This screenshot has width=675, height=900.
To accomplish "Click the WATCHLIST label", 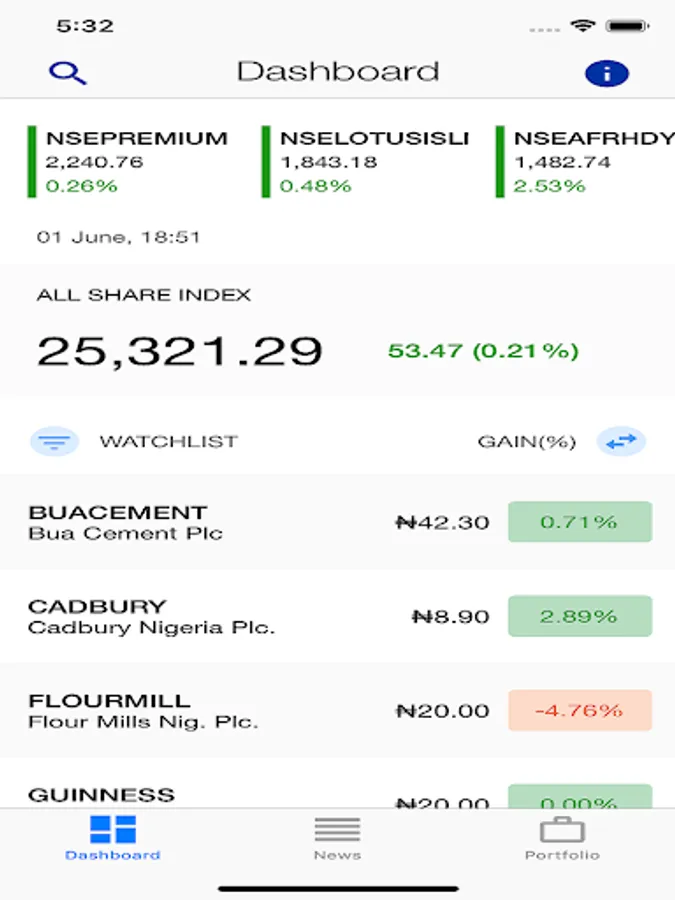I will 168,441.
